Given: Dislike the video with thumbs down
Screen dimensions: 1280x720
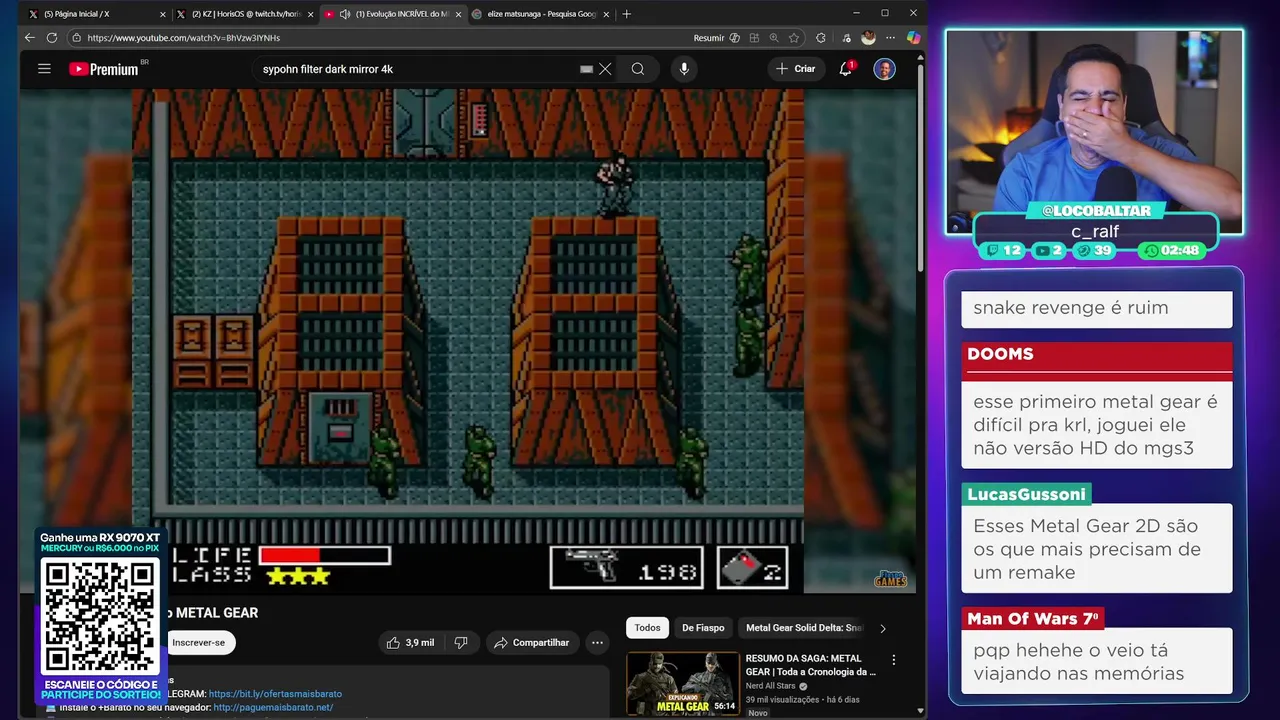Looking at the screenshot, I should coord(461,643).
